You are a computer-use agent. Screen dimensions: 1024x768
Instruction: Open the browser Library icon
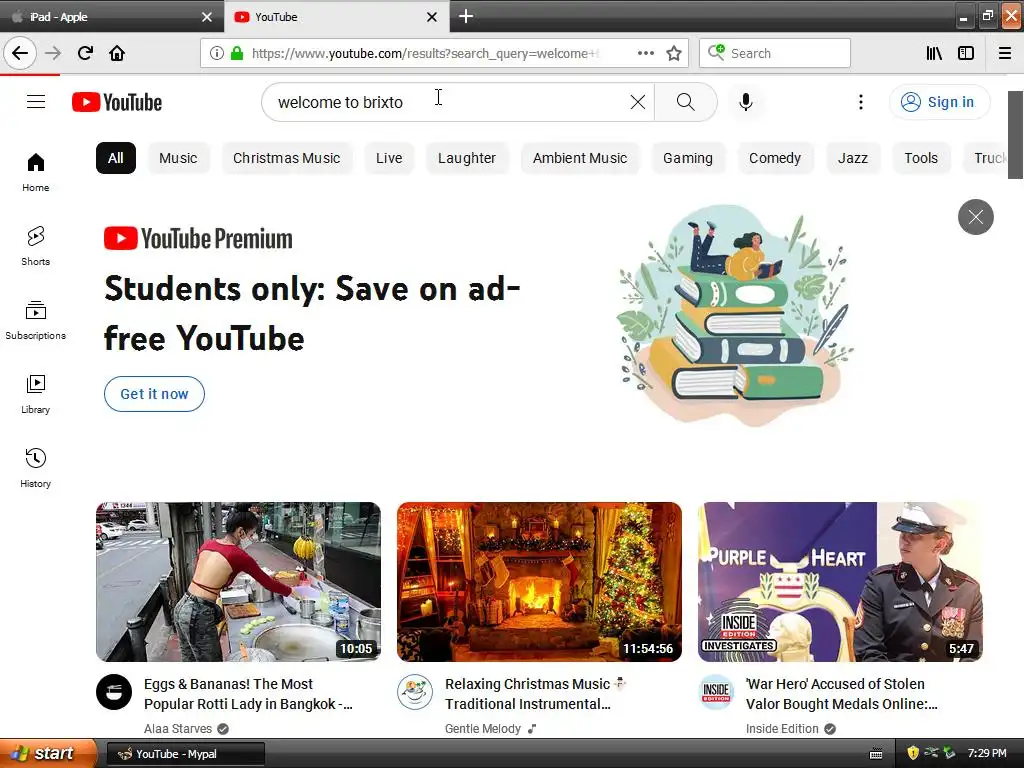(934, 53)
